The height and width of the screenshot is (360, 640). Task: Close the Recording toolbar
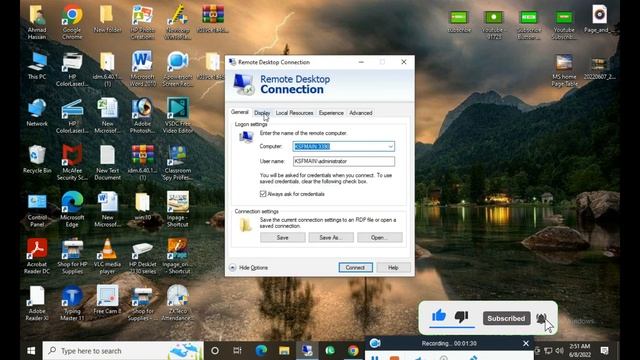[526, 343]
